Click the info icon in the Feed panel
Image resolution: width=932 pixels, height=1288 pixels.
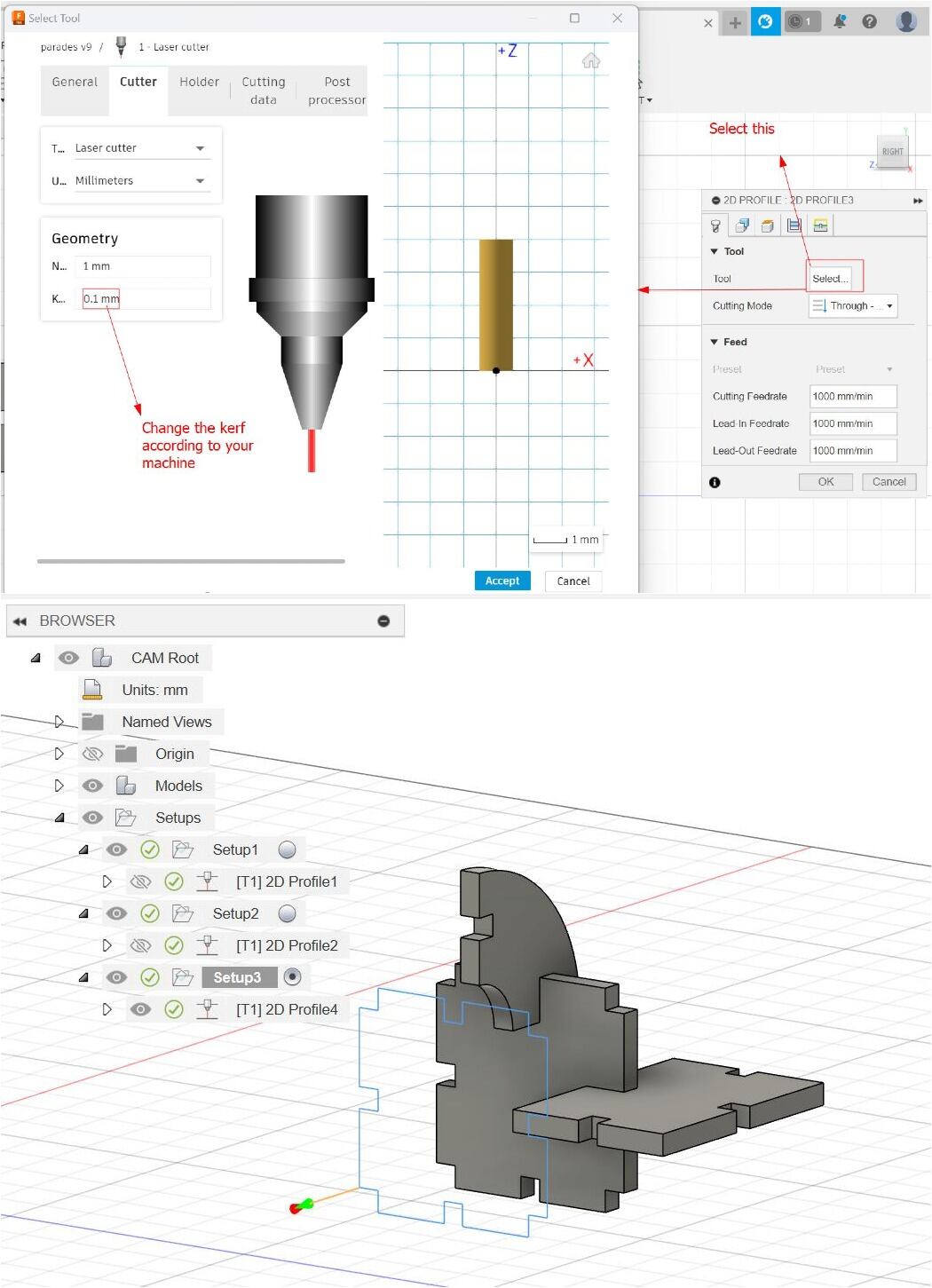pyautogui.click(x=715, y=482)
